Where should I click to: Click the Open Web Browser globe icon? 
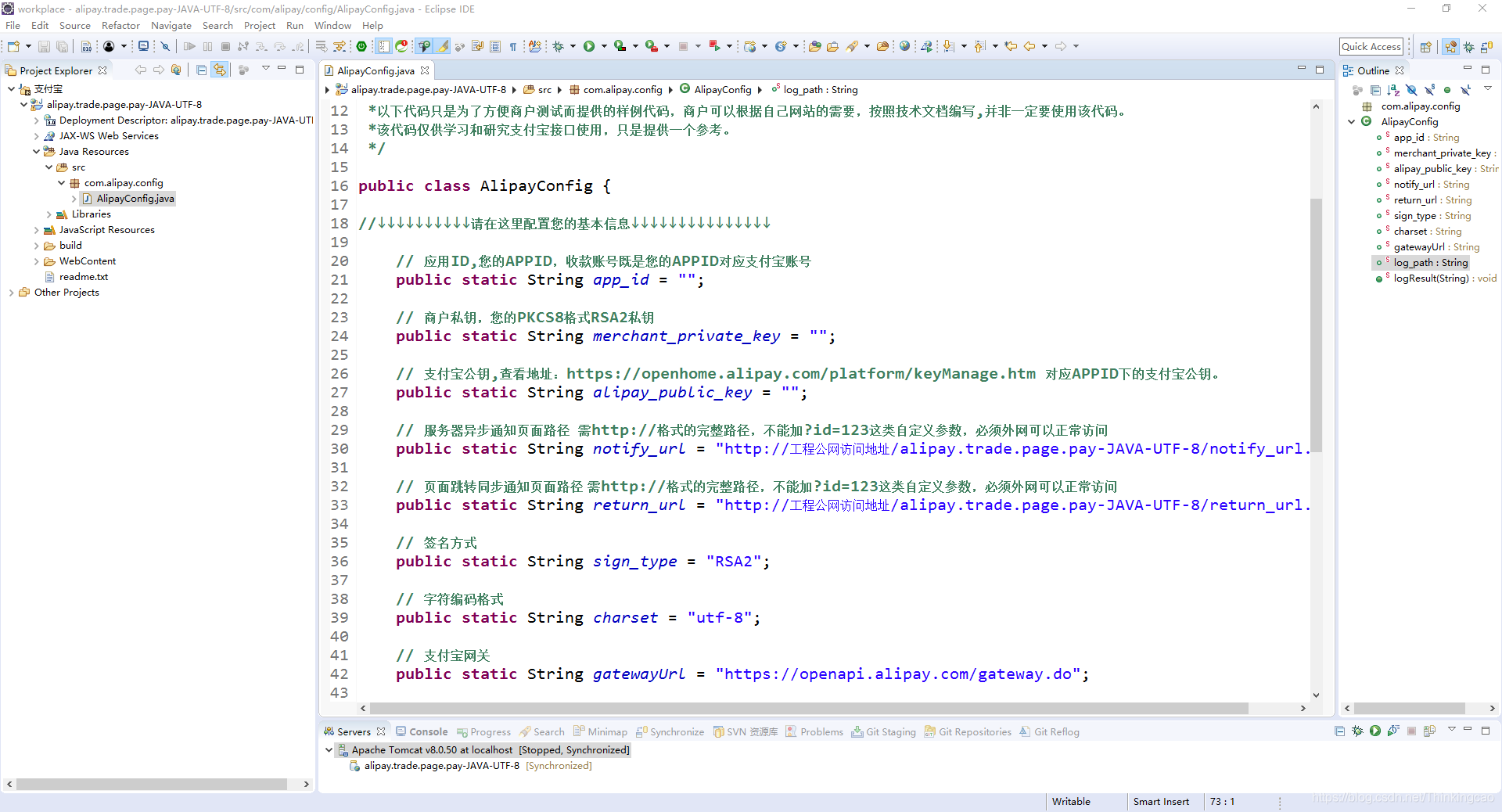tap(905, 46)
